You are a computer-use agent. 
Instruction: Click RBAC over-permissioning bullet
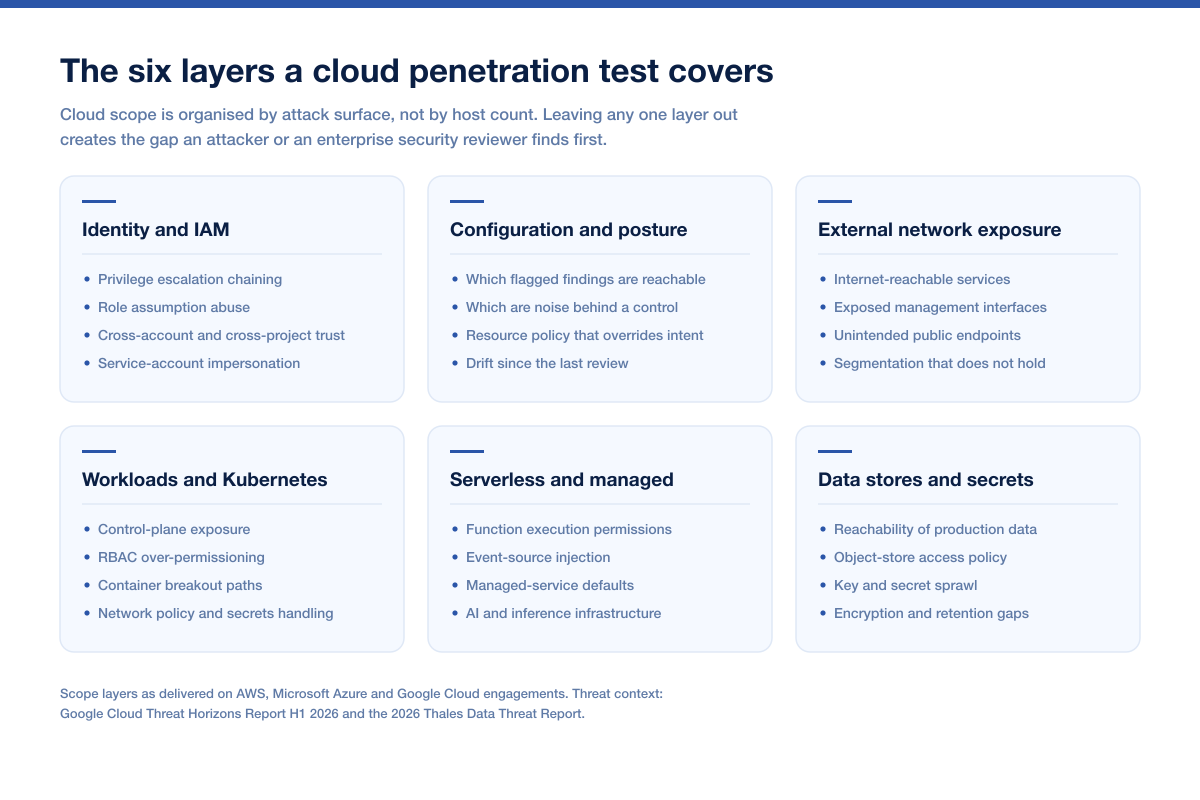(181, 558)
